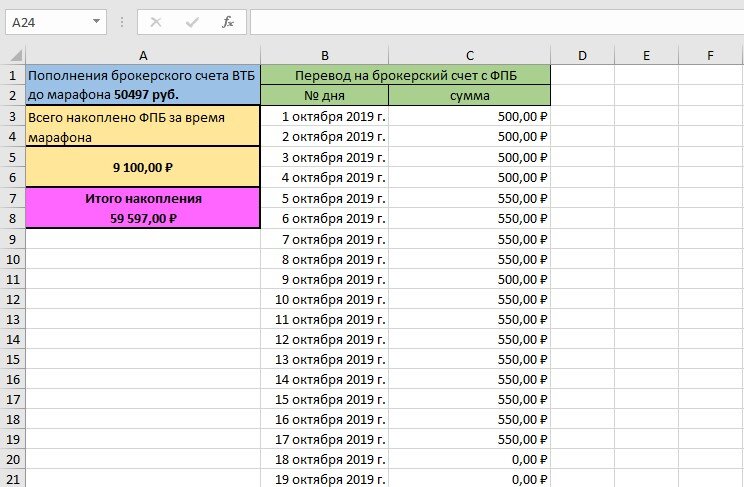Viewport: 744px width, 487px height.
Task: Click the Name Box showing A24
Action: (56, 22)
